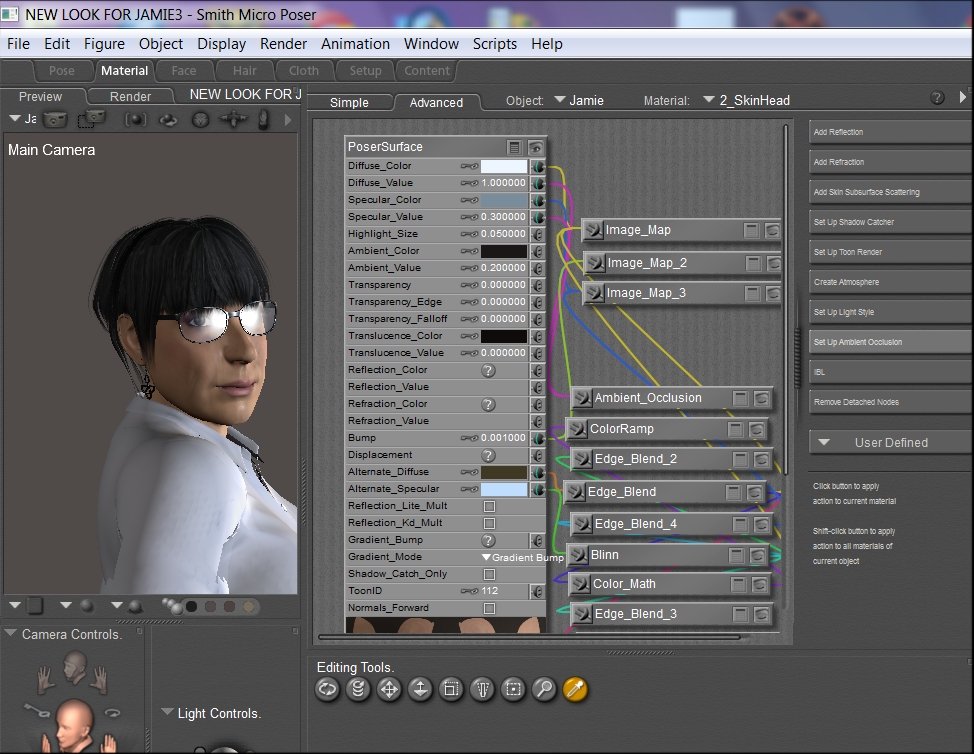Pick the Twist editing tool

357,688
